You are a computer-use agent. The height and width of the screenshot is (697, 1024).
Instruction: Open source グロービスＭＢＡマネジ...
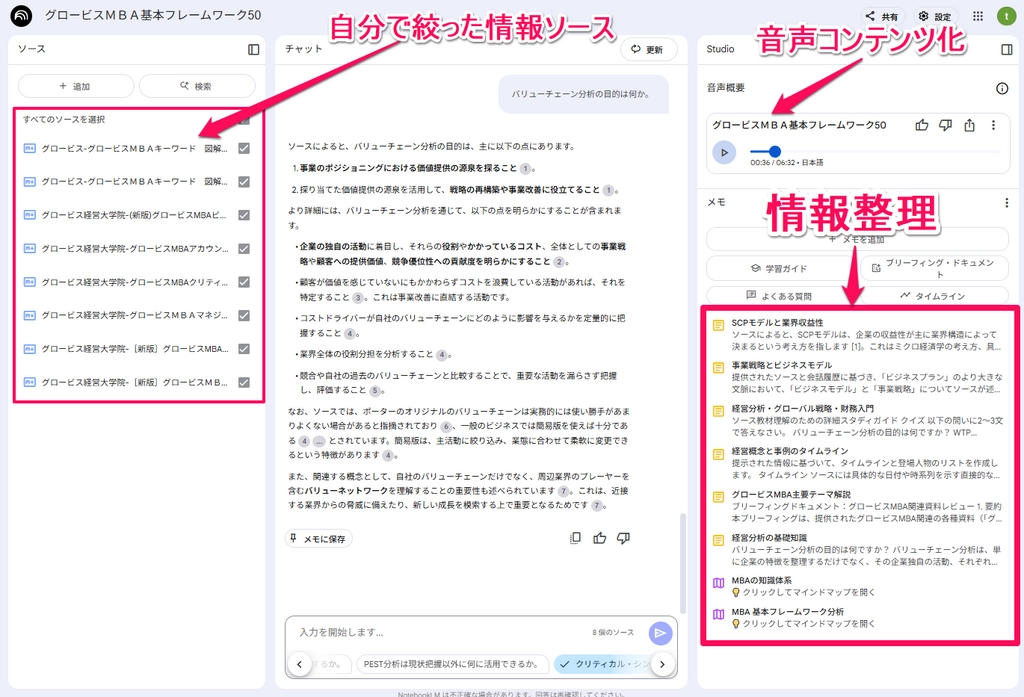click(135, 316)
